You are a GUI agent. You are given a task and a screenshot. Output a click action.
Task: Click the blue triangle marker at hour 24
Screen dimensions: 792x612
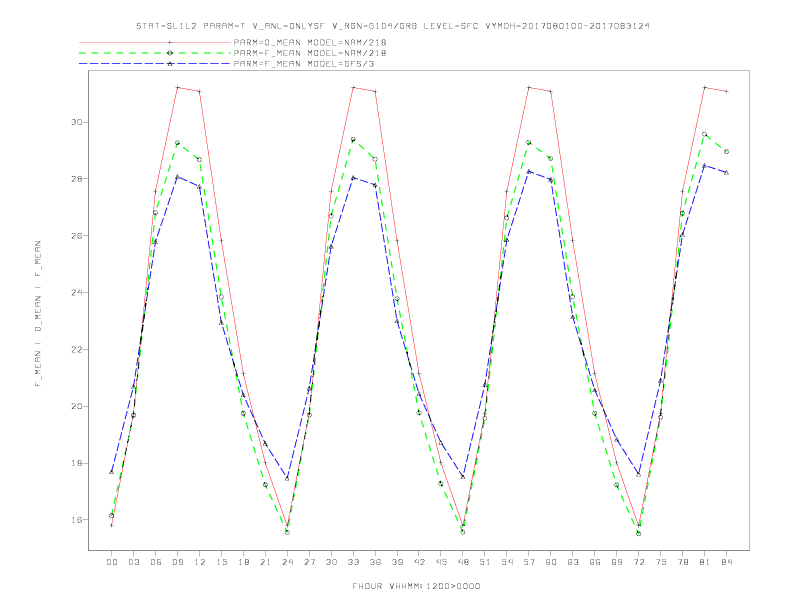(x=287, y=478)
